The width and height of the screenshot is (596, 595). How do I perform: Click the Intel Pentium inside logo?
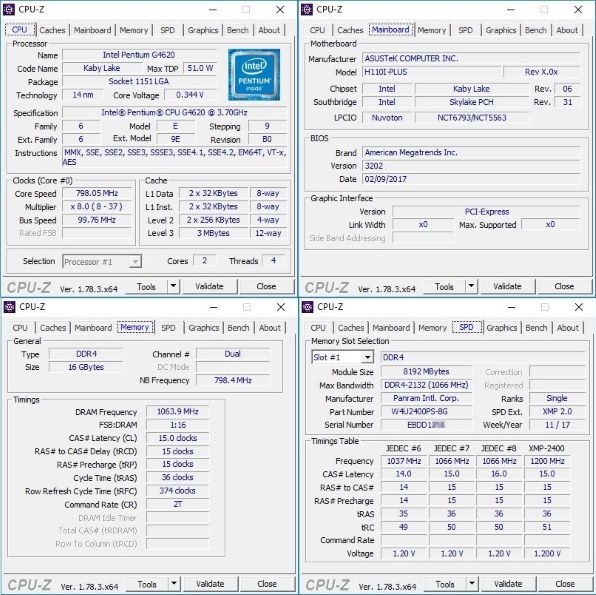(x=254, y=75)
